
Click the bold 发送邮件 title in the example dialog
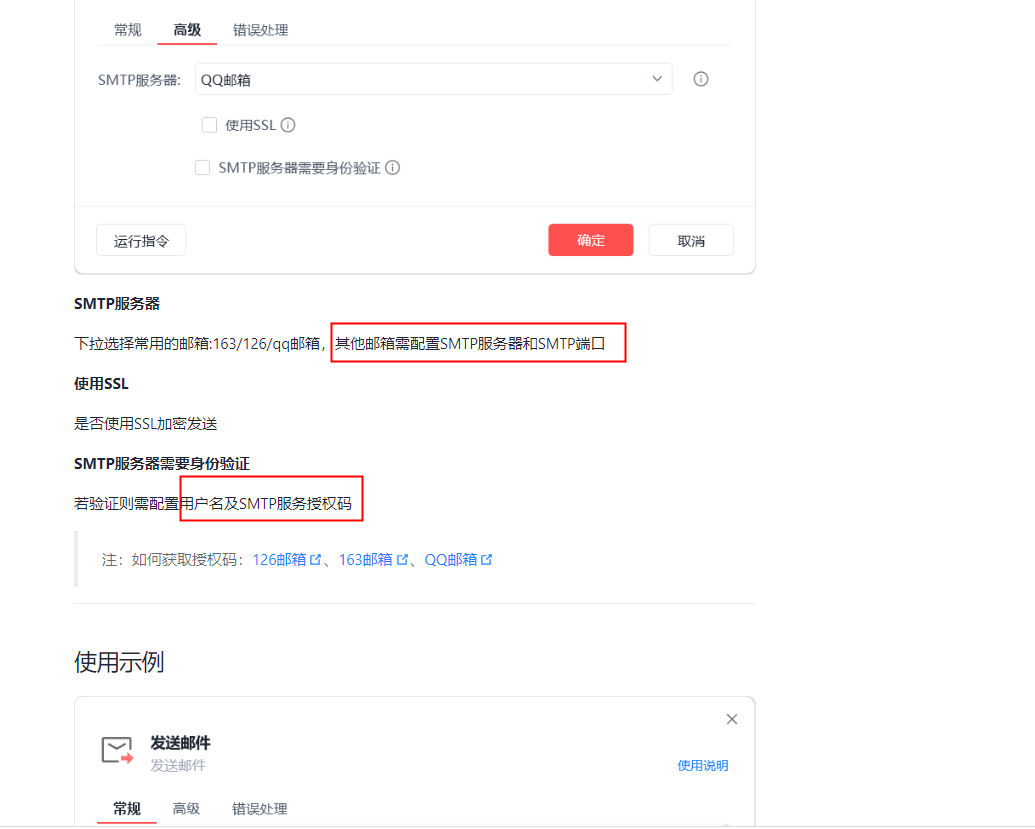[180, 743]
